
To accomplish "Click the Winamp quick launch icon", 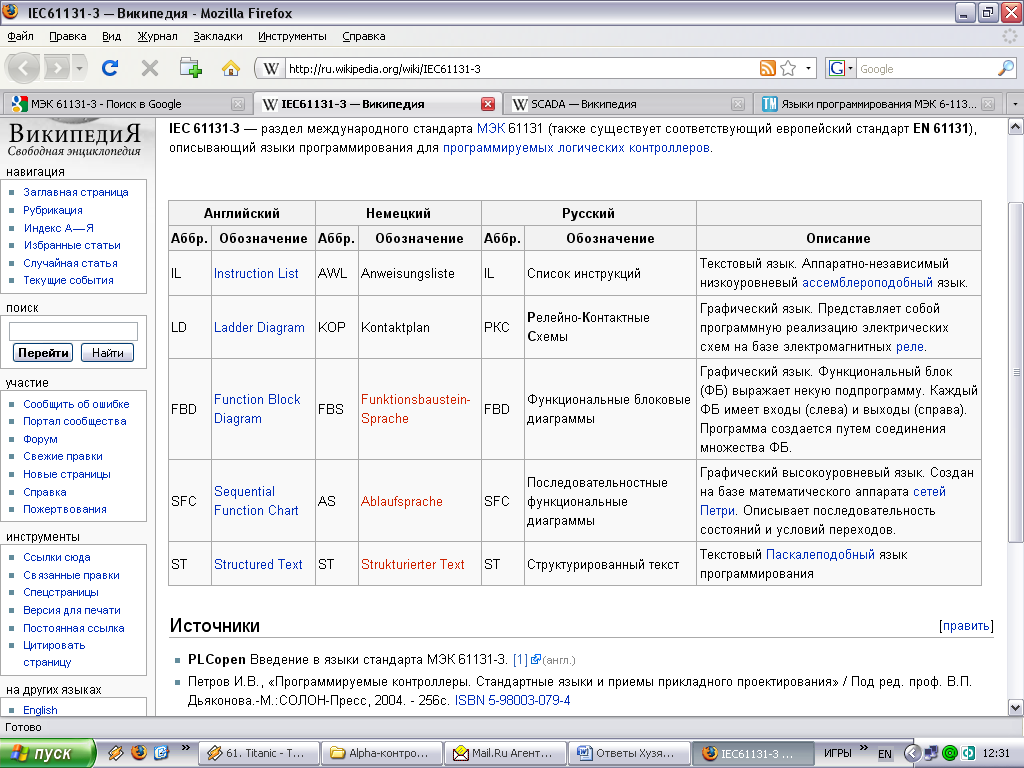I will 116,752.
